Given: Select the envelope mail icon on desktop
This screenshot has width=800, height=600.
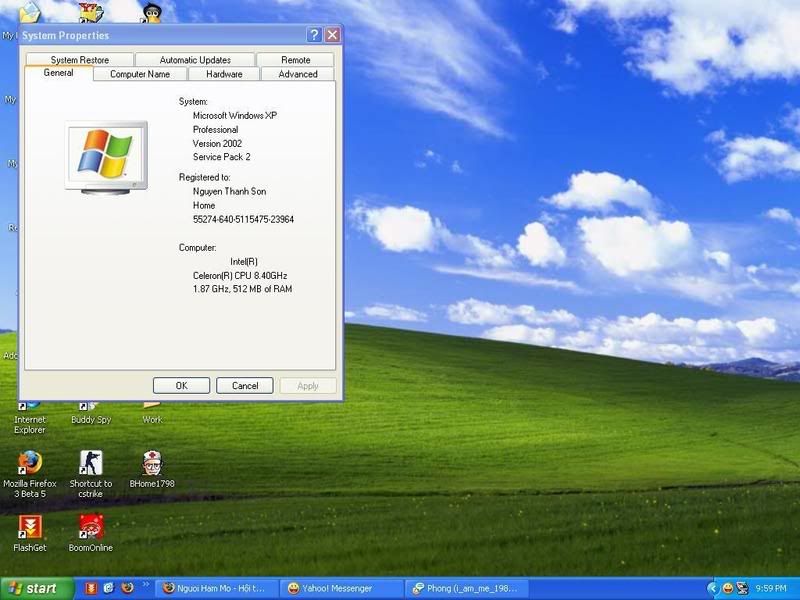Looking at the screenshot, I should pos(30,12).
